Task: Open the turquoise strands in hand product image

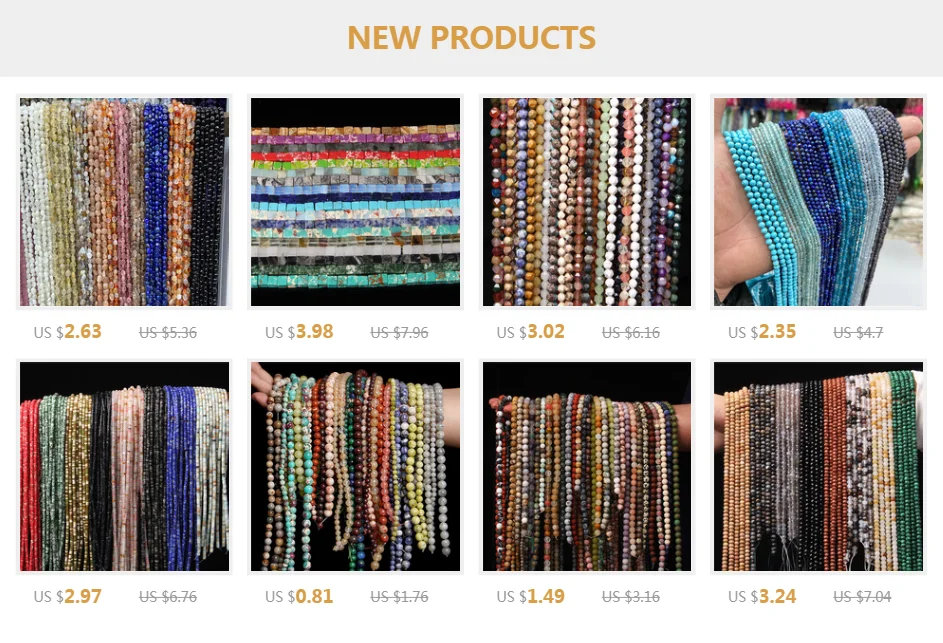Action: click(x=818, y=202)
